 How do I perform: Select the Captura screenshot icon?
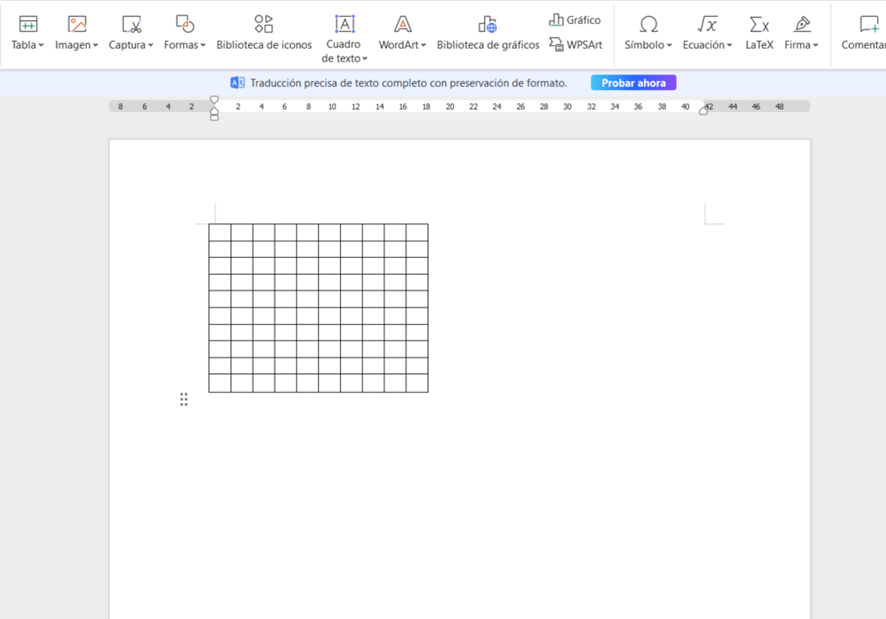(x=131, y=24)
